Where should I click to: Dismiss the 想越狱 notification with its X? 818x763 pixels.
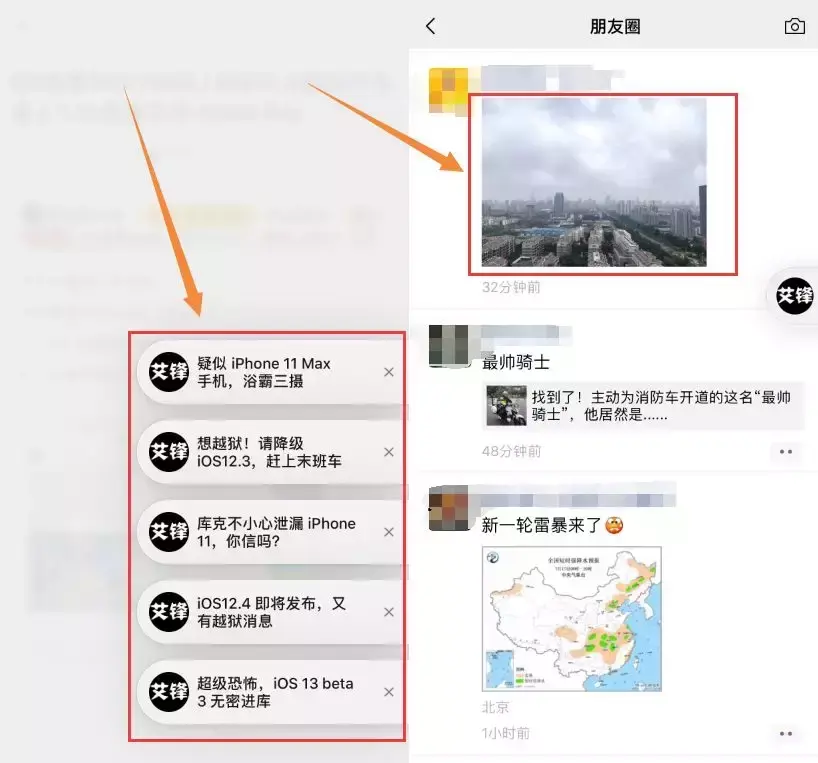tap(388, 451)
